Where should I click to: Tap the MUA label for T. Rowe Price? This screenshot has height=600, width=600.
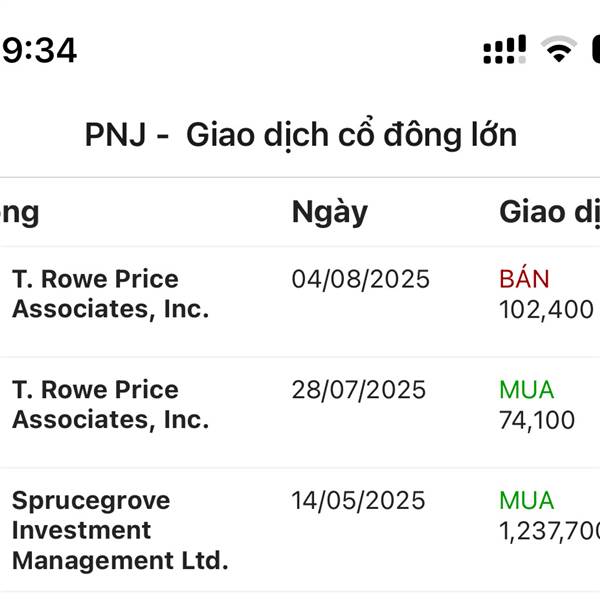(x=527, y=390)
